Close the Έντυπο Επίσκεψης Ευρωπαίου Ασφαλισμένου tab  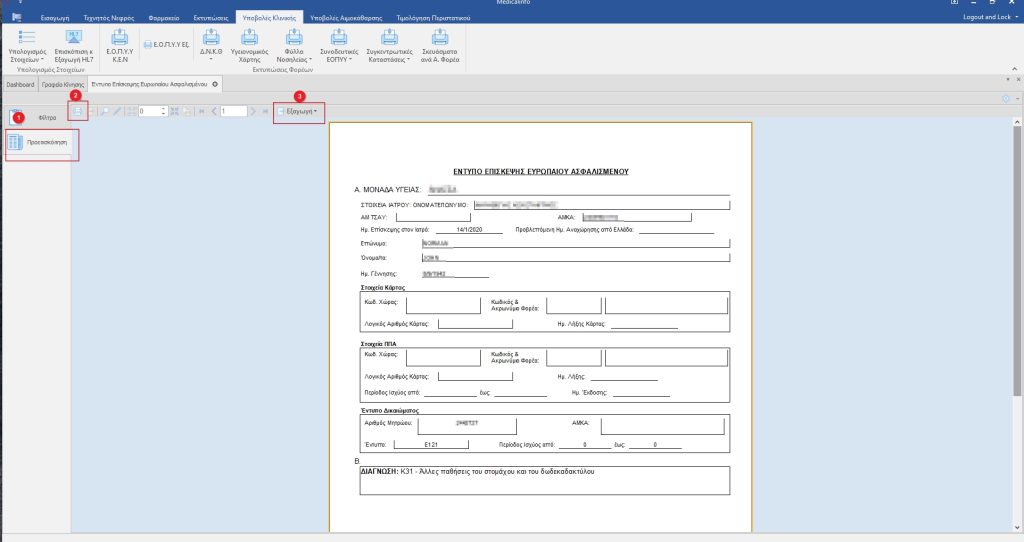[x=214, y=85]
